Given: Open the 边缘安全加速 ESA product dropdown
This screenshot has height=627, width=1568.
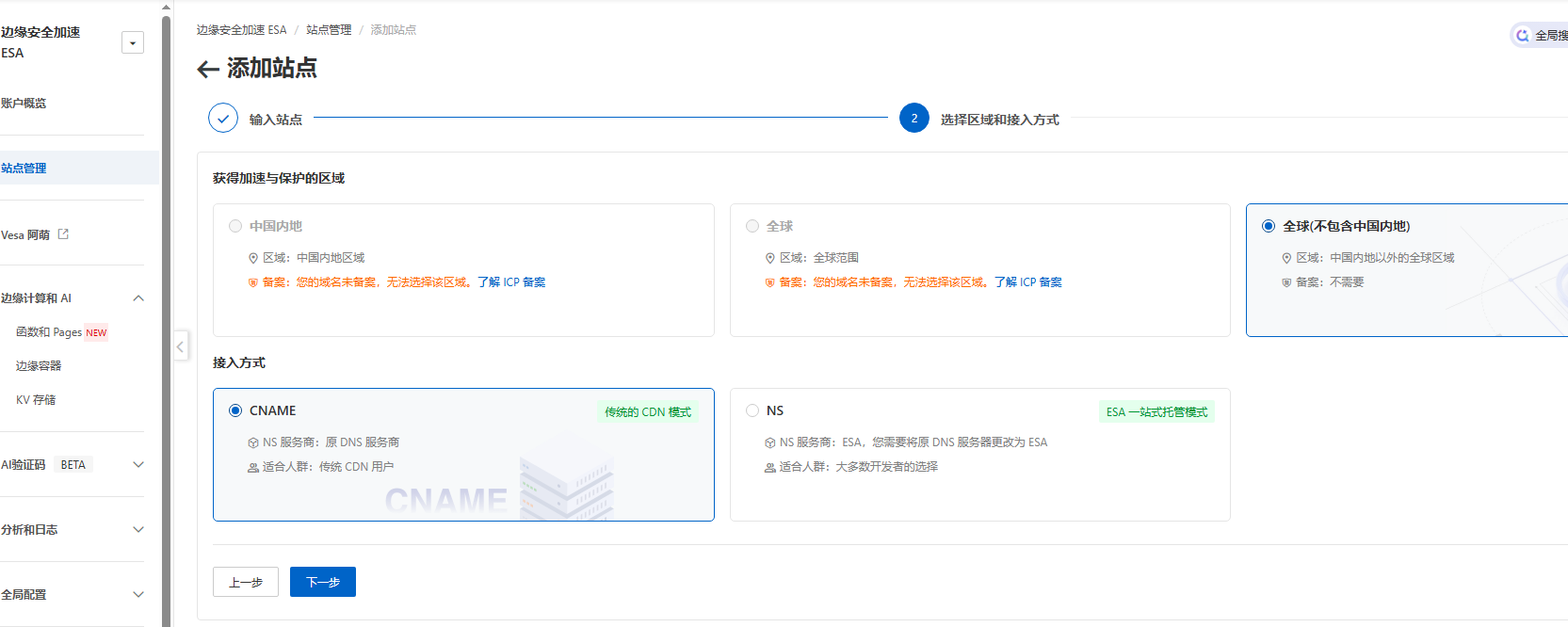Looking at the screenshot, I should [x=133, y=42].
